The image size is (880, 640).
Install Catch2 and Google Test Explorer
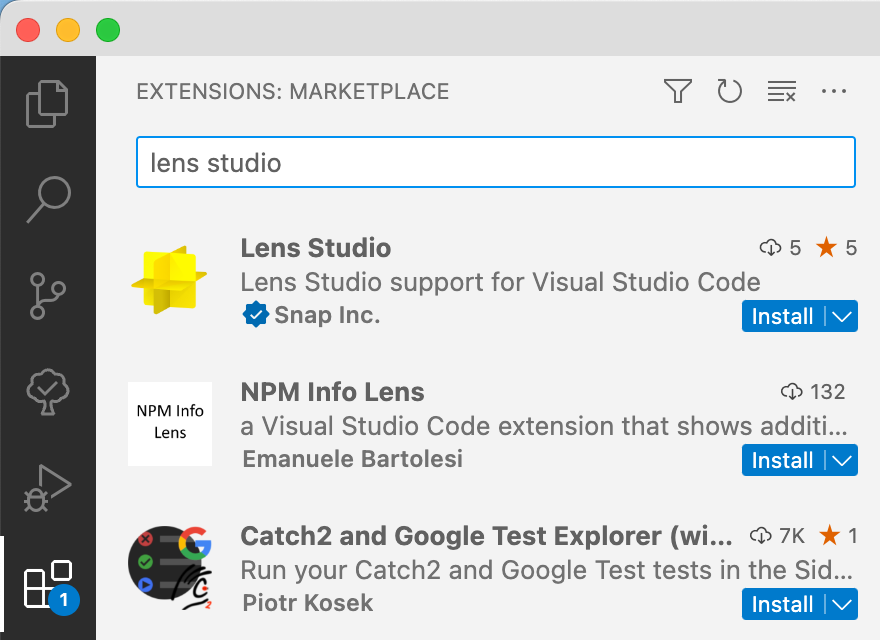(x=782, y=605)
